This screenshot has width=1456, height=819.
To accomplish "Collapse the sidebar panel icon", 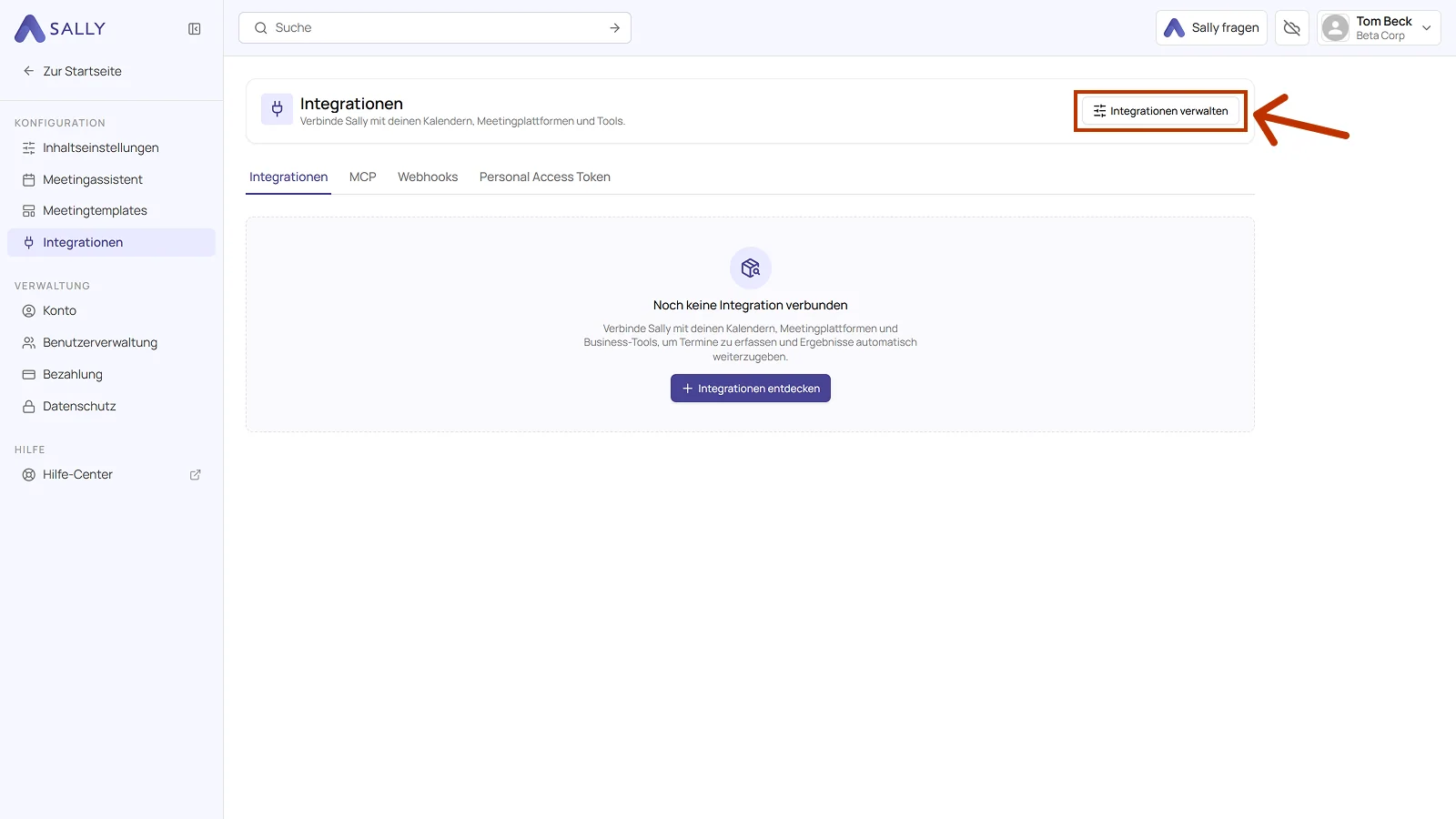I will [x=195, y=29].
